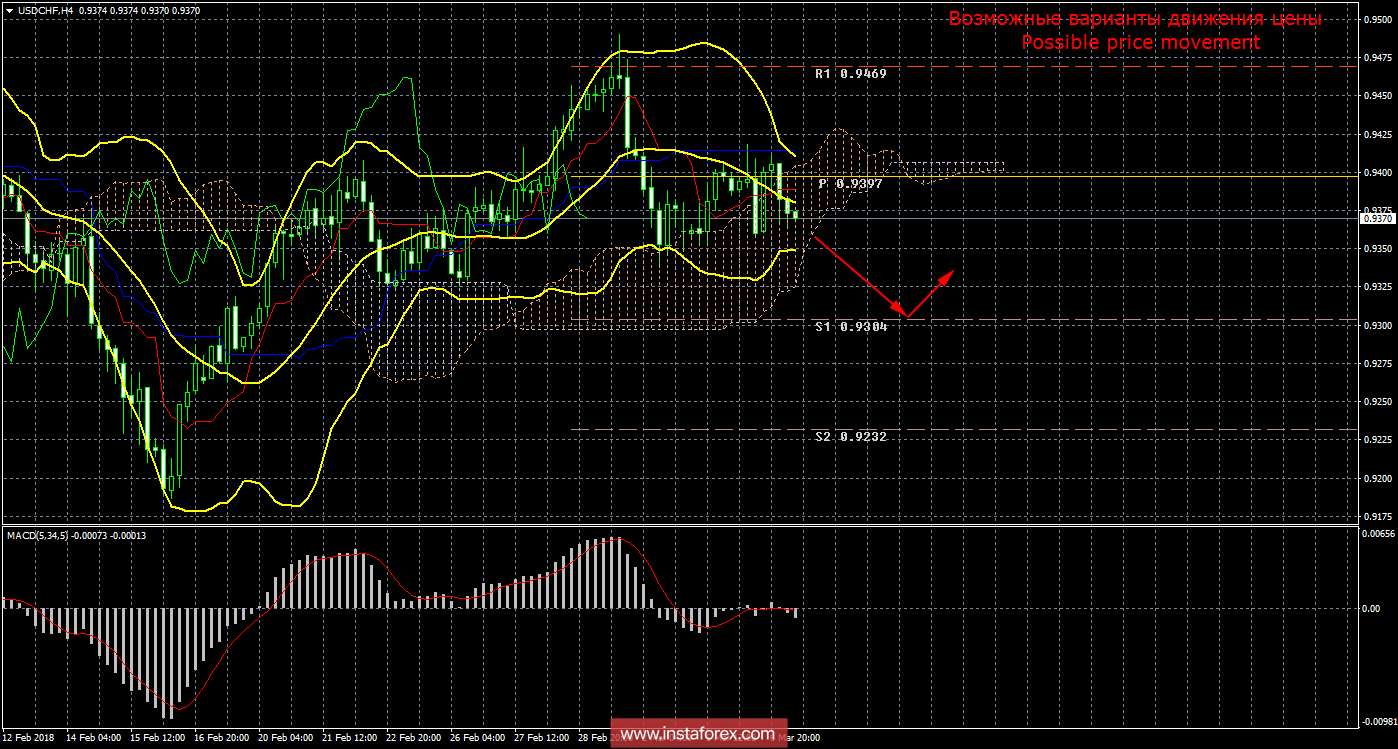This screenshot has width=1398, height=749.
Task: Click the 0.9250 price axis label
Action: [x=1378, y=402]
